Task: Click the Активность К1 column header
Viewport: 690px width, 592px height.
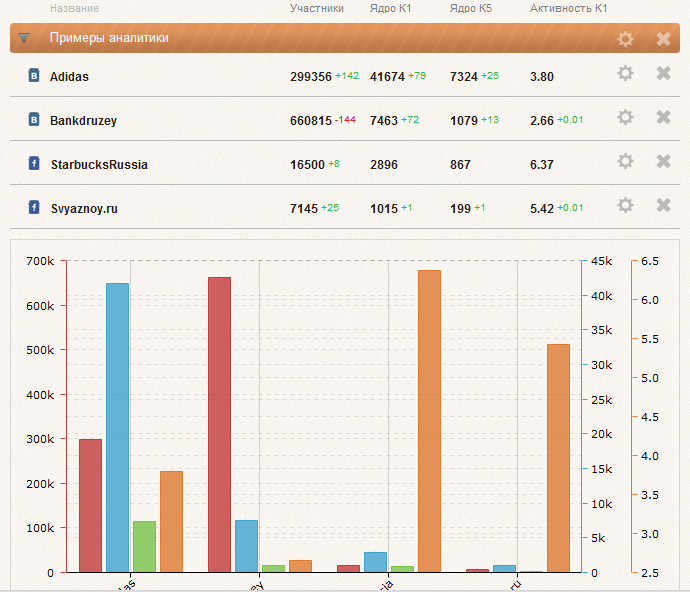Action: pyautogui.click(x=569, y=8)
